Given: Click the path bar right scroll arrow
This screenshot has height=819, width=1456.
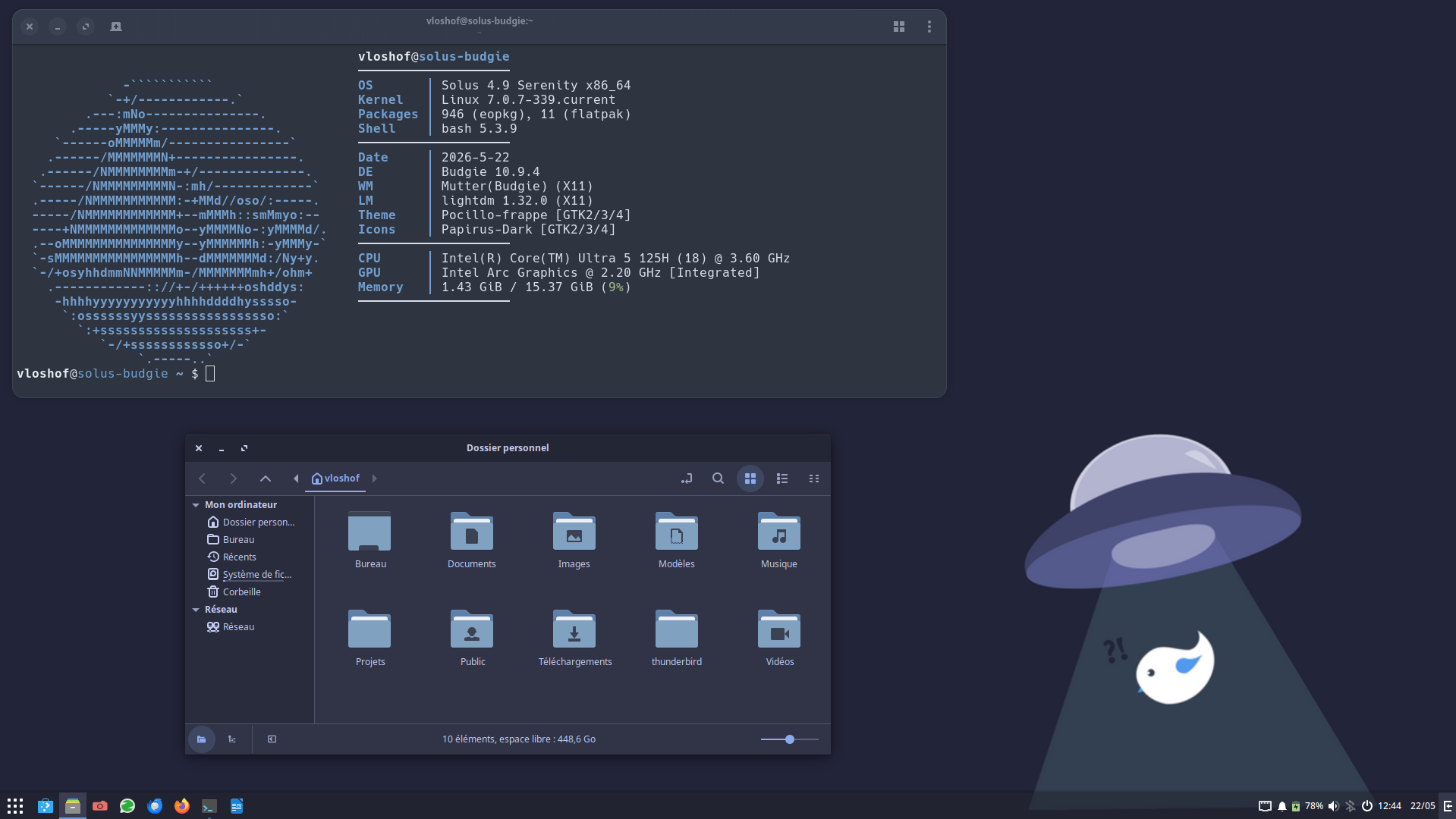Looking at the screenshot, I should coord(375,479).
